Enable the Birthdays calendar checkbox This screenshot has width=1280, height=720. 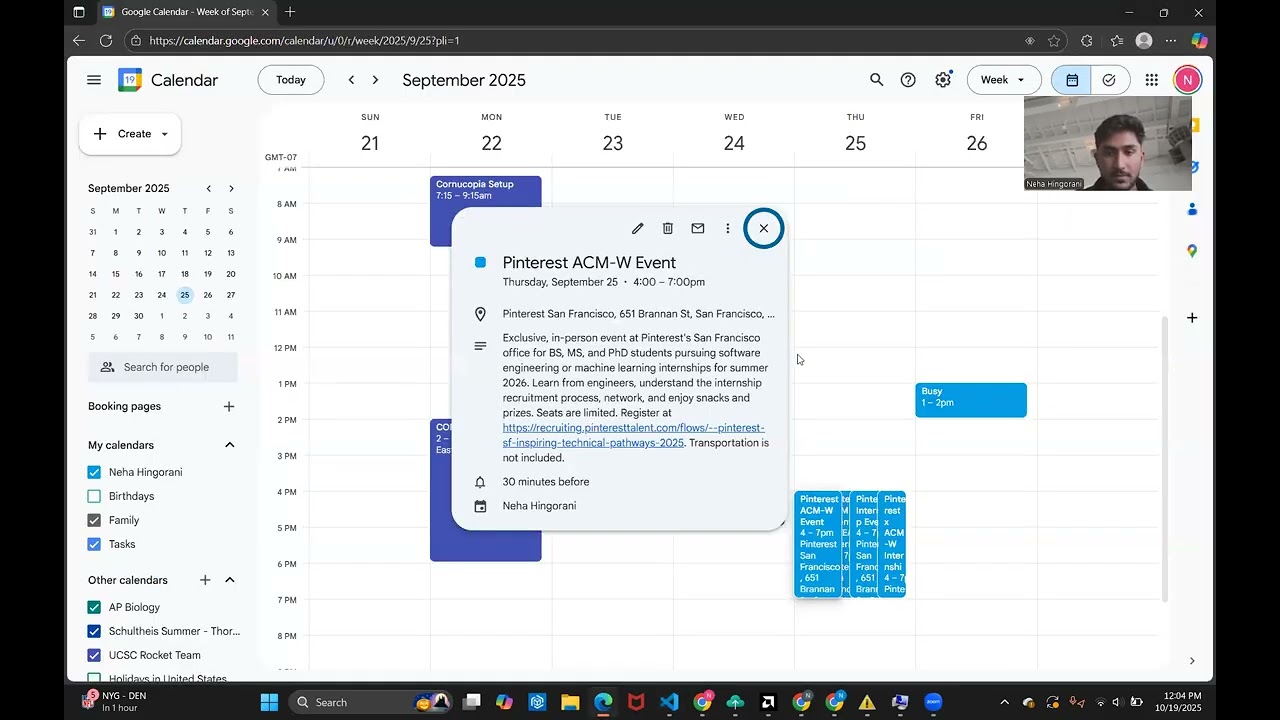tap(94, 496)
